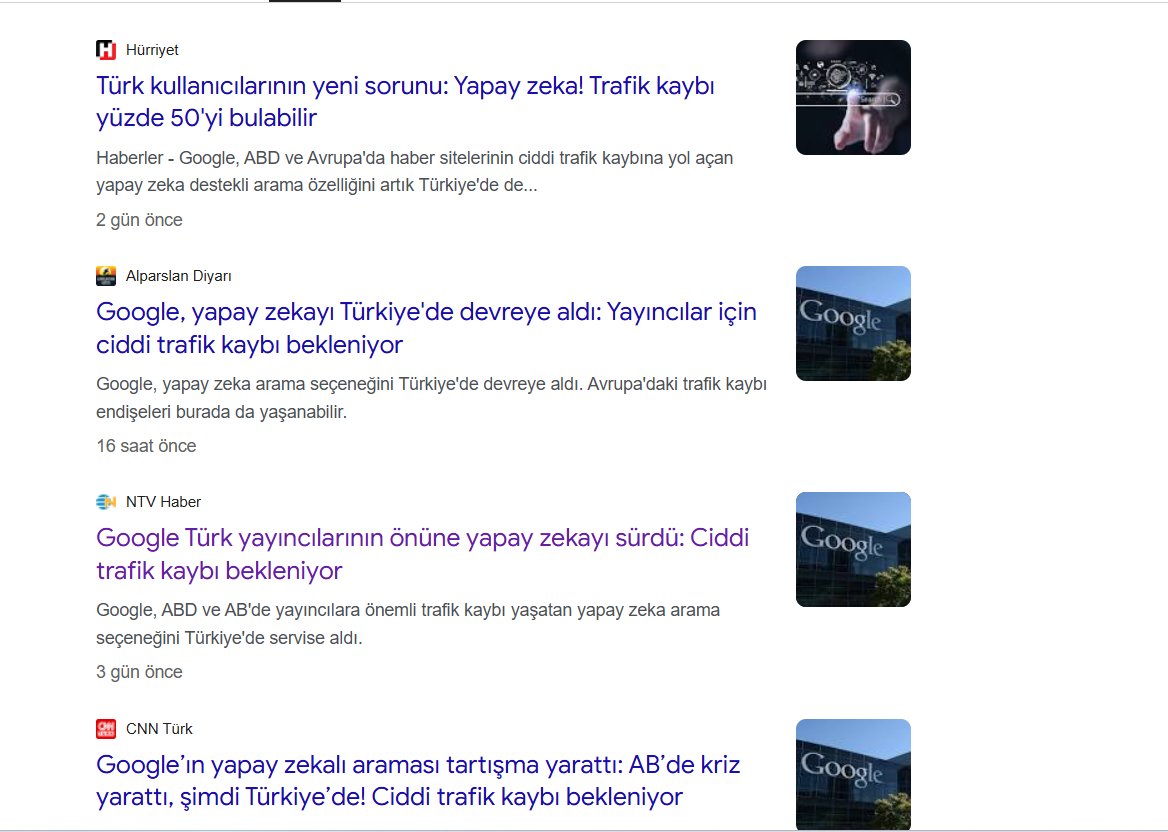
Task: Click the Hürriyet favicon icon
Action: click(106, 50)
